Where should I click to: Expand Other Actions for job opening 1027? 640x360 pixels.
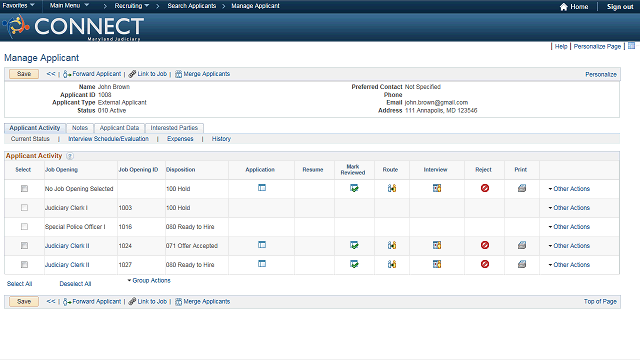569,264
